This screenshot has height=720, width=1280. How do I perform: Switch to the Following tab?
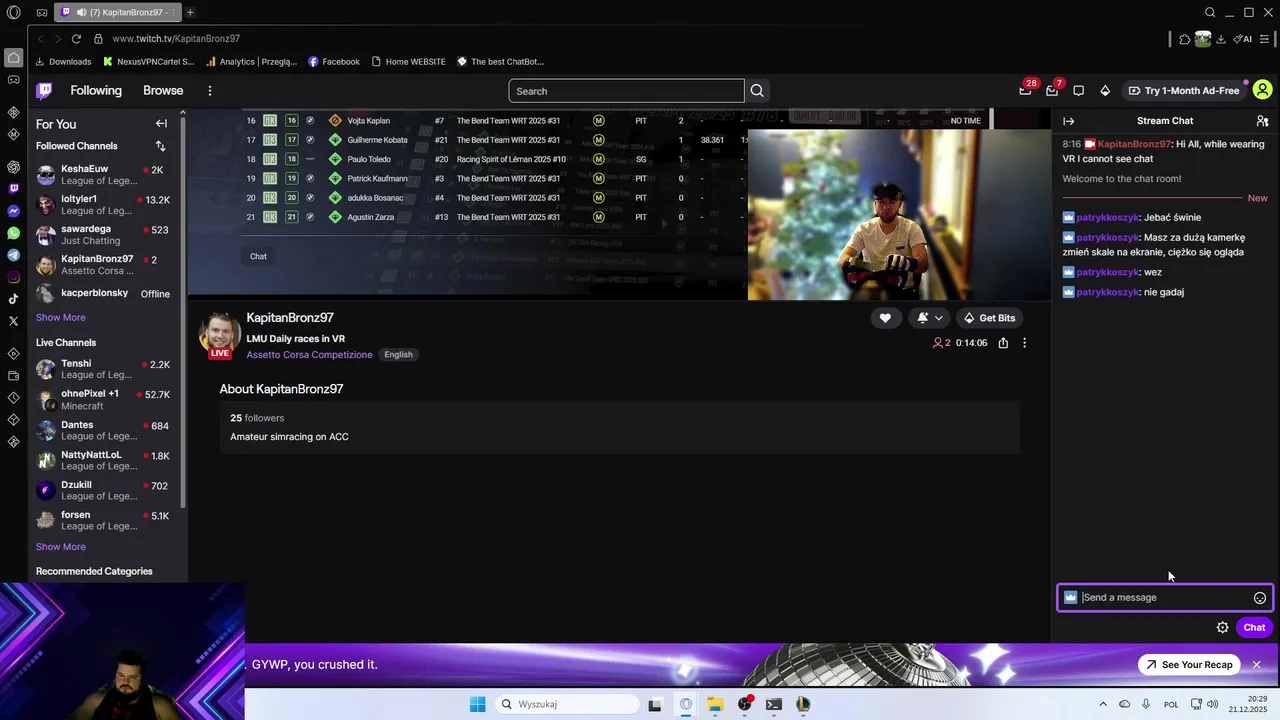point(96,90)
